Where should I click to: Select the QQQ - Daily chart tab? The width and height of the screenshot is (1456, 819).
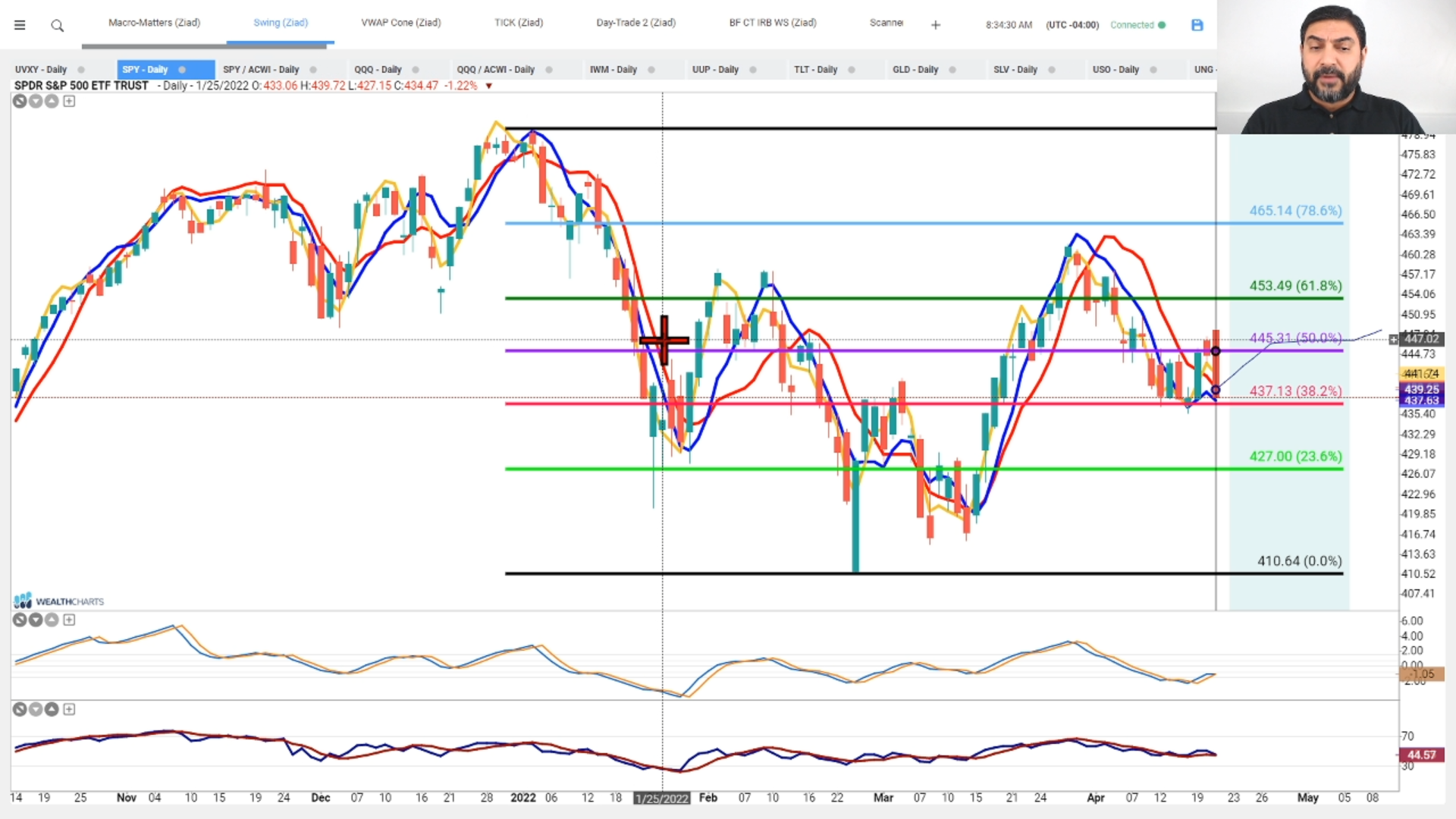378,70
